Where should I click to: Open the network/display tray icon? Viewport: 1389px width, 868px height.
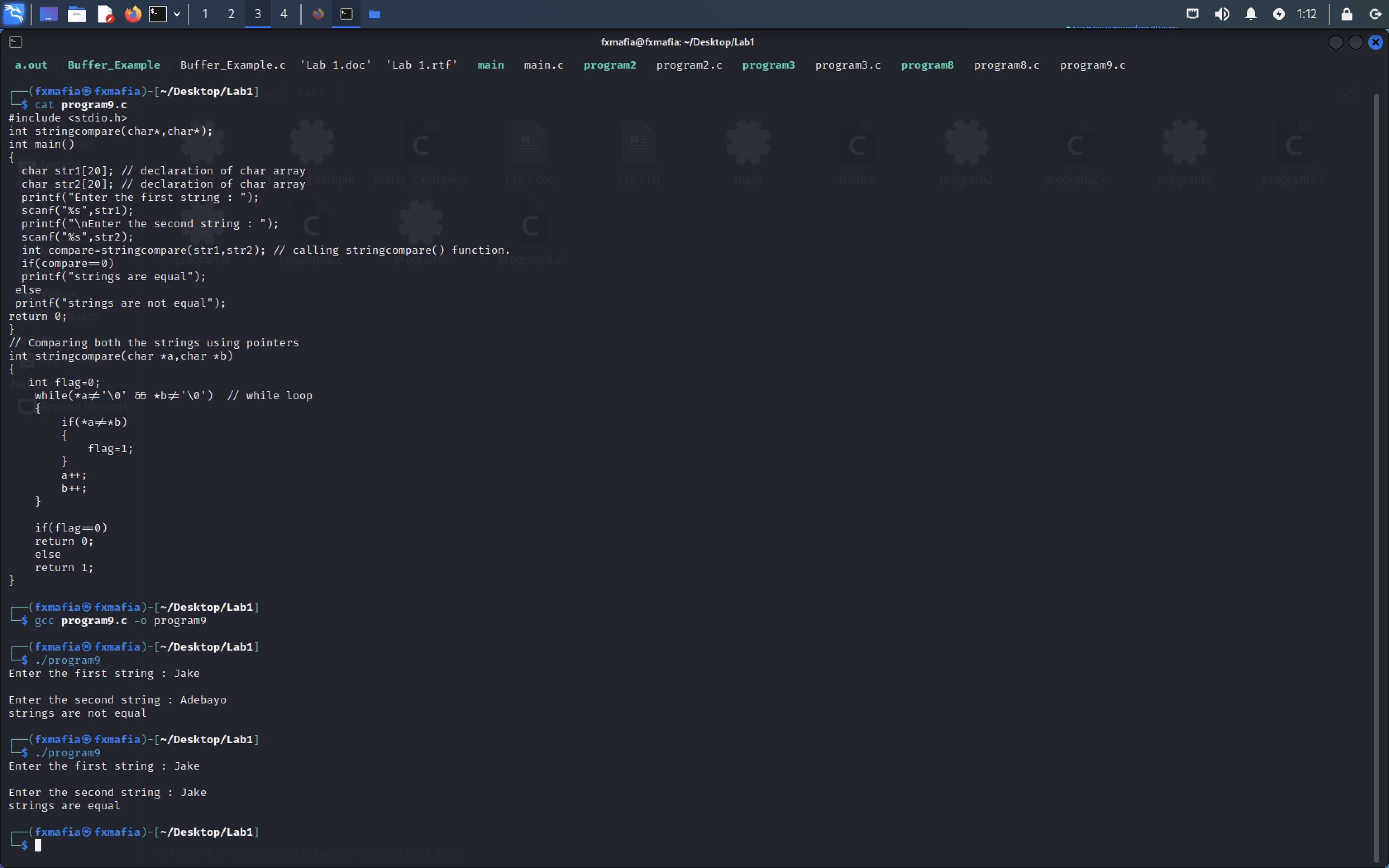click(1193, 14)
